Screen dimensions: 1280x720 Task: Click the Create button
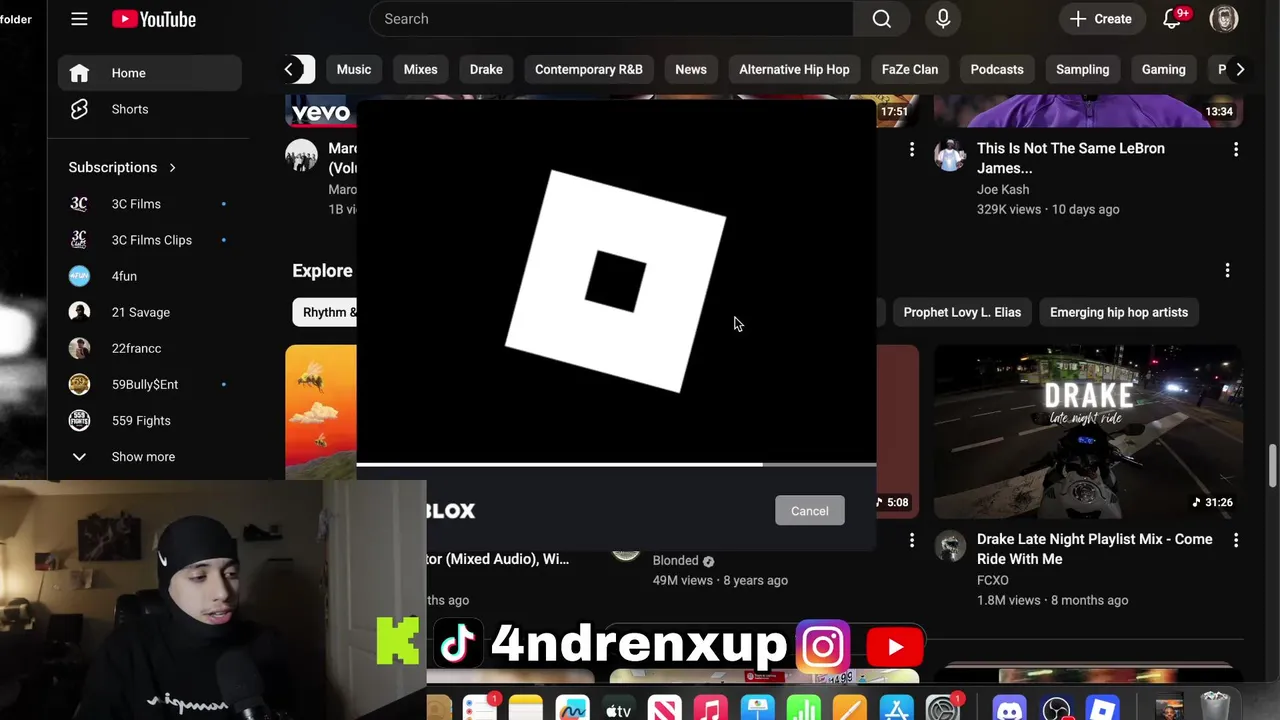click(1101, 19)
